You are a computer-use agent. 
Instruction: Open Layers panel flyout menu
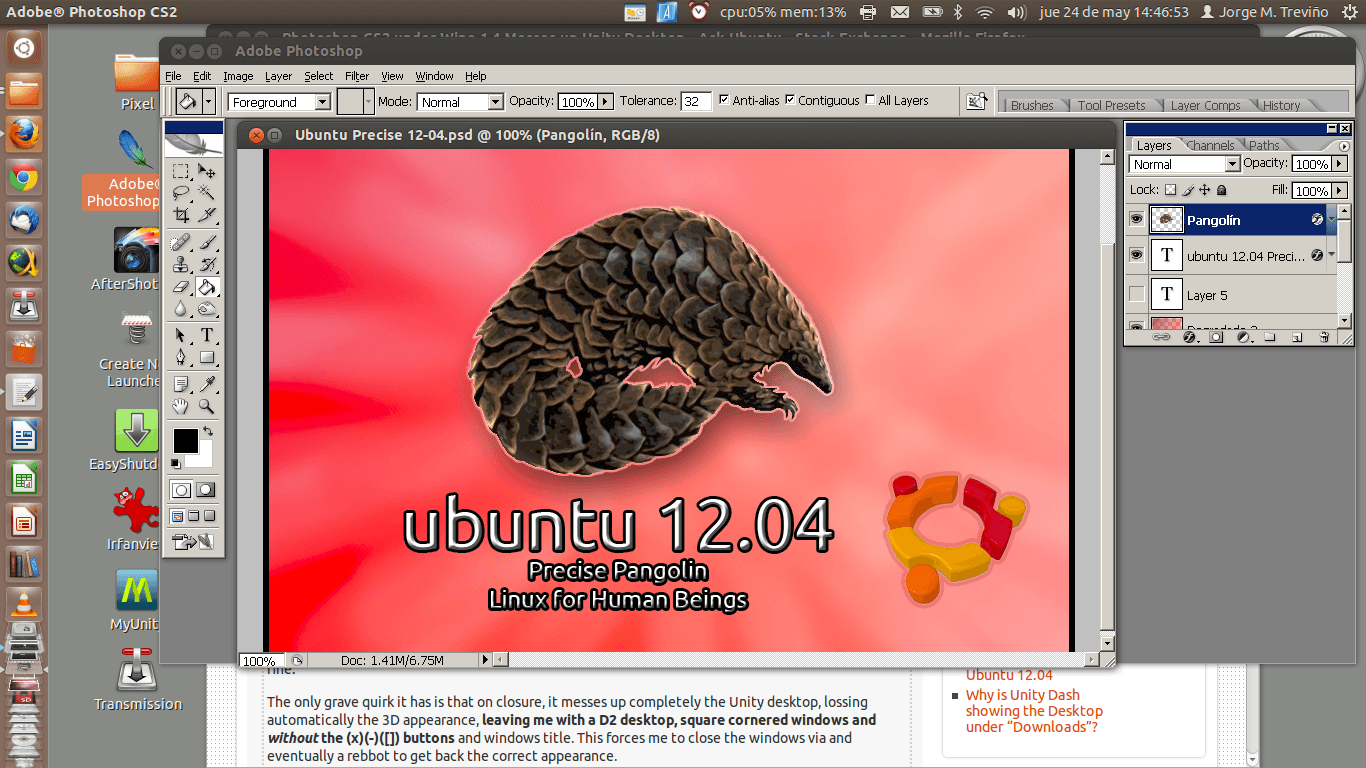(x=1344, y=146)
